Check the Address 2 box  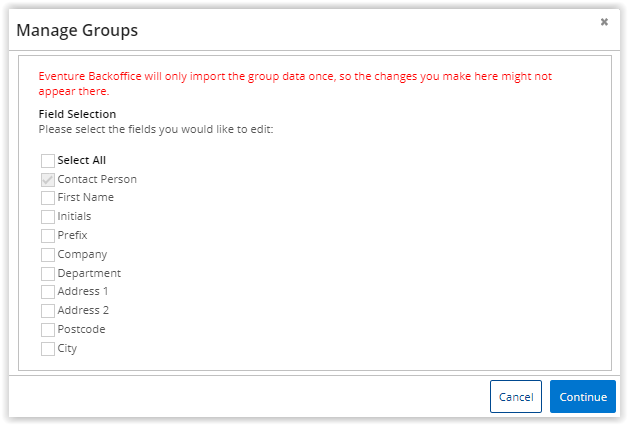[48, 311]
